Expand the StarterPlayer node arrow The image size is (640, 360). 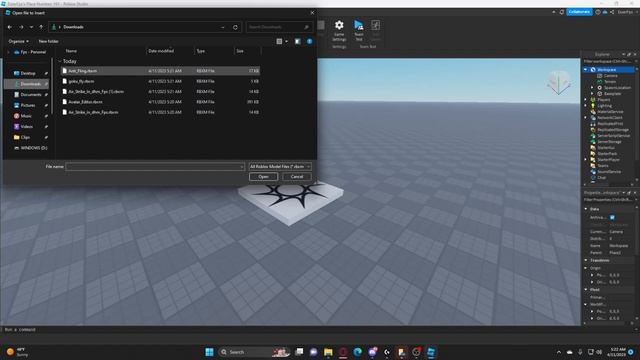(586, 160)
